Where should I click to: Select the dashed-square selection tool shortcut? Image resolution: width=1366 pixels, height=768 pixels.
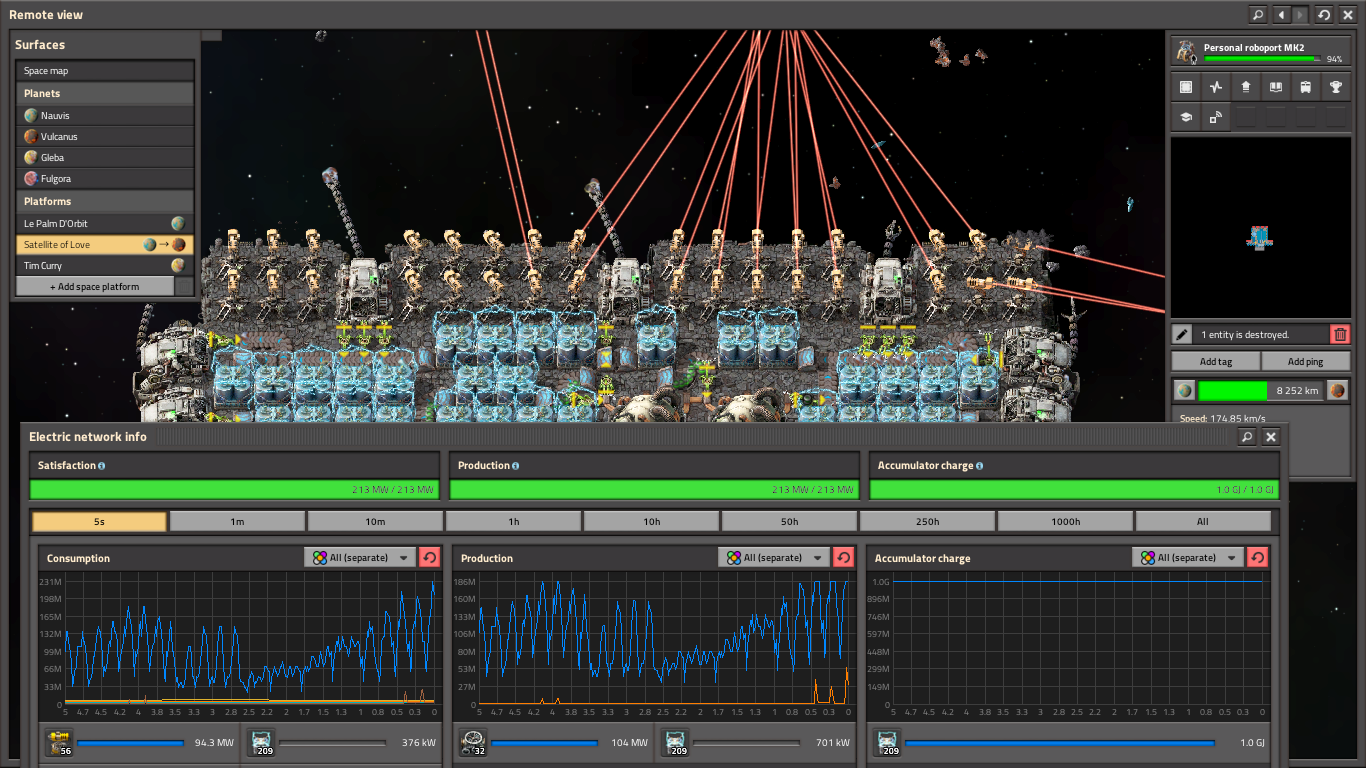(x=1186, y=87)
